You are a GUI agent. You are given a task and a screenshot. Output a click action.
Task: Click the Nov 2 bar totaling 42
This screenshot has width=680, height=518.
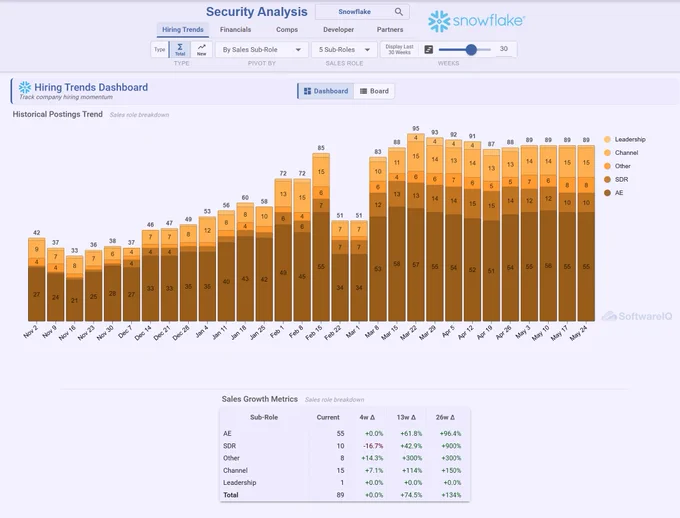(x=36, y=279)
